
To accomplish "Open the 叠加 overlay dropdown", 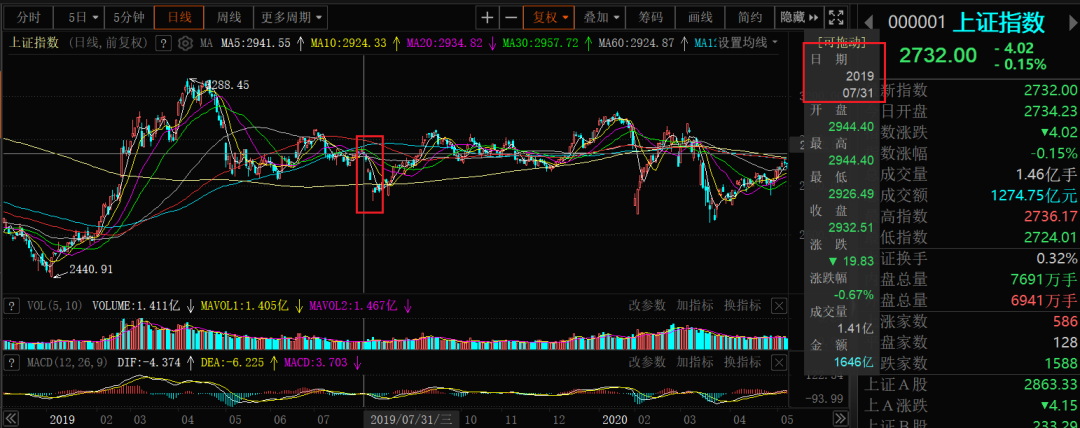I will (x=603, y=17).
